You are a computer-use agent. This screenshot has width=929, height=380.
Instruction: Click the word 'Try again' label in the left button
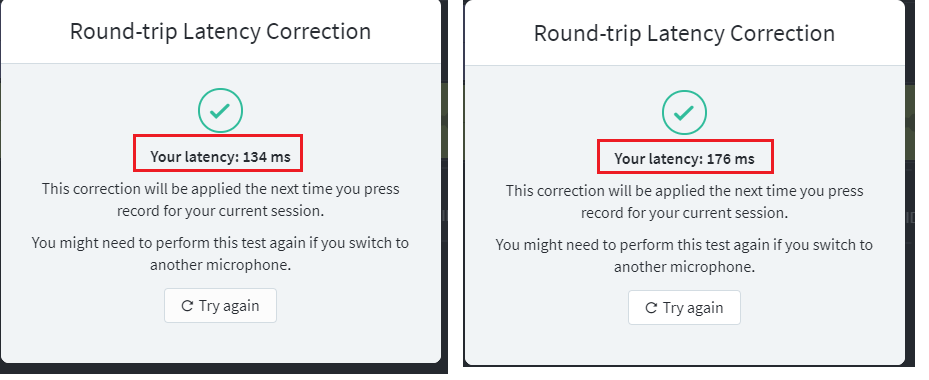pyautogui.click(x=229, y=305)
